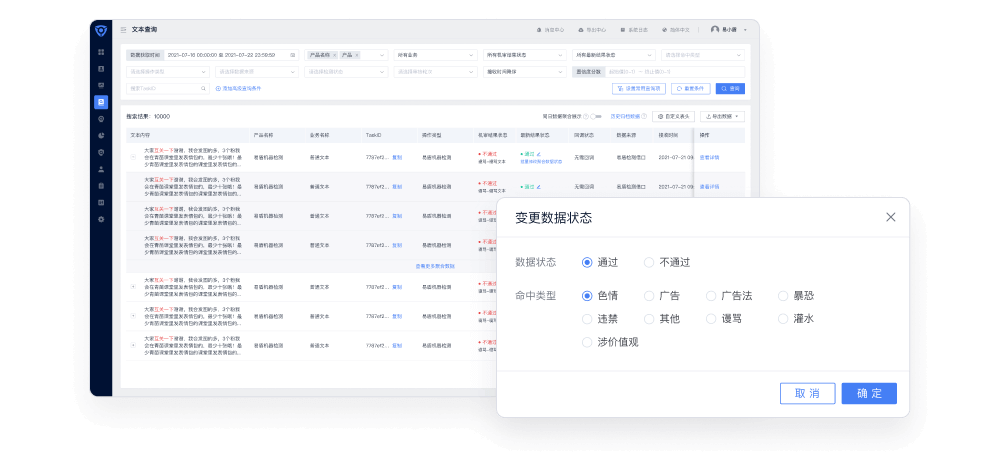Image resolution: width=1000 pixels, height=467 pixels.
Task: Click the batch modify link under first 通过
Action: point(541,162)
